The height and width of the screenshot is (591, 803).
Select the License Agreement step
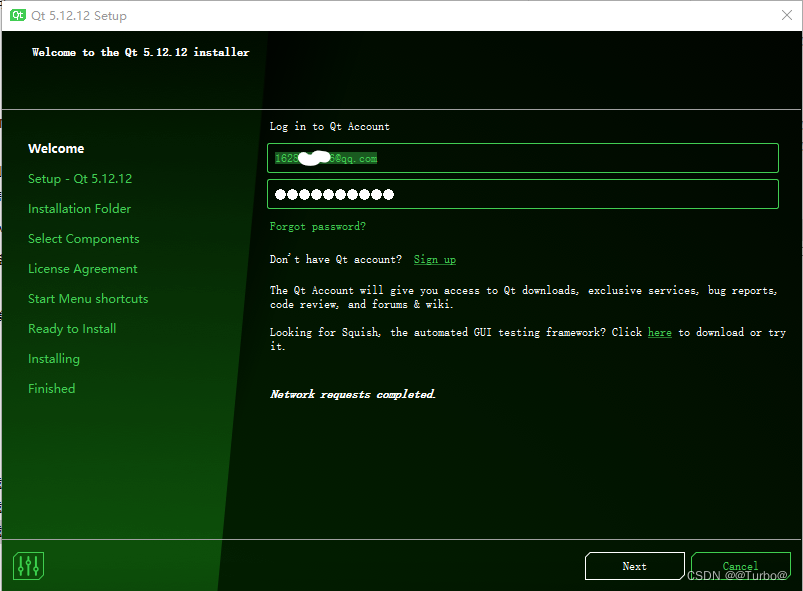click(82, 269)
